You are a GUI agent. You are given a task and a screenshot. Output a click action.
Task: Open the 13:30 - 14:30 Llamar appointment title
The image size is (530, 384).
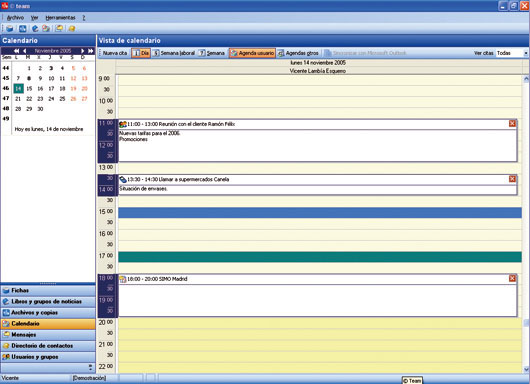click(x=178, y=179)
